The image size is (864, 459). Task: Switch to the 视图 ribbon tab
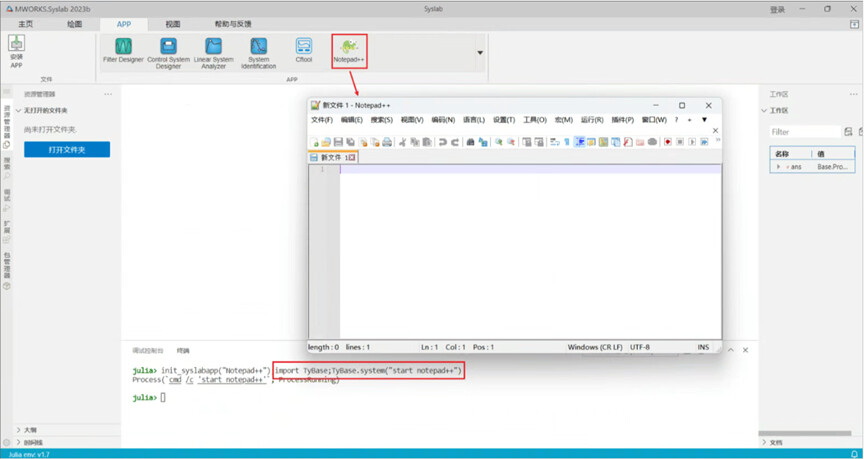(173, 24)
